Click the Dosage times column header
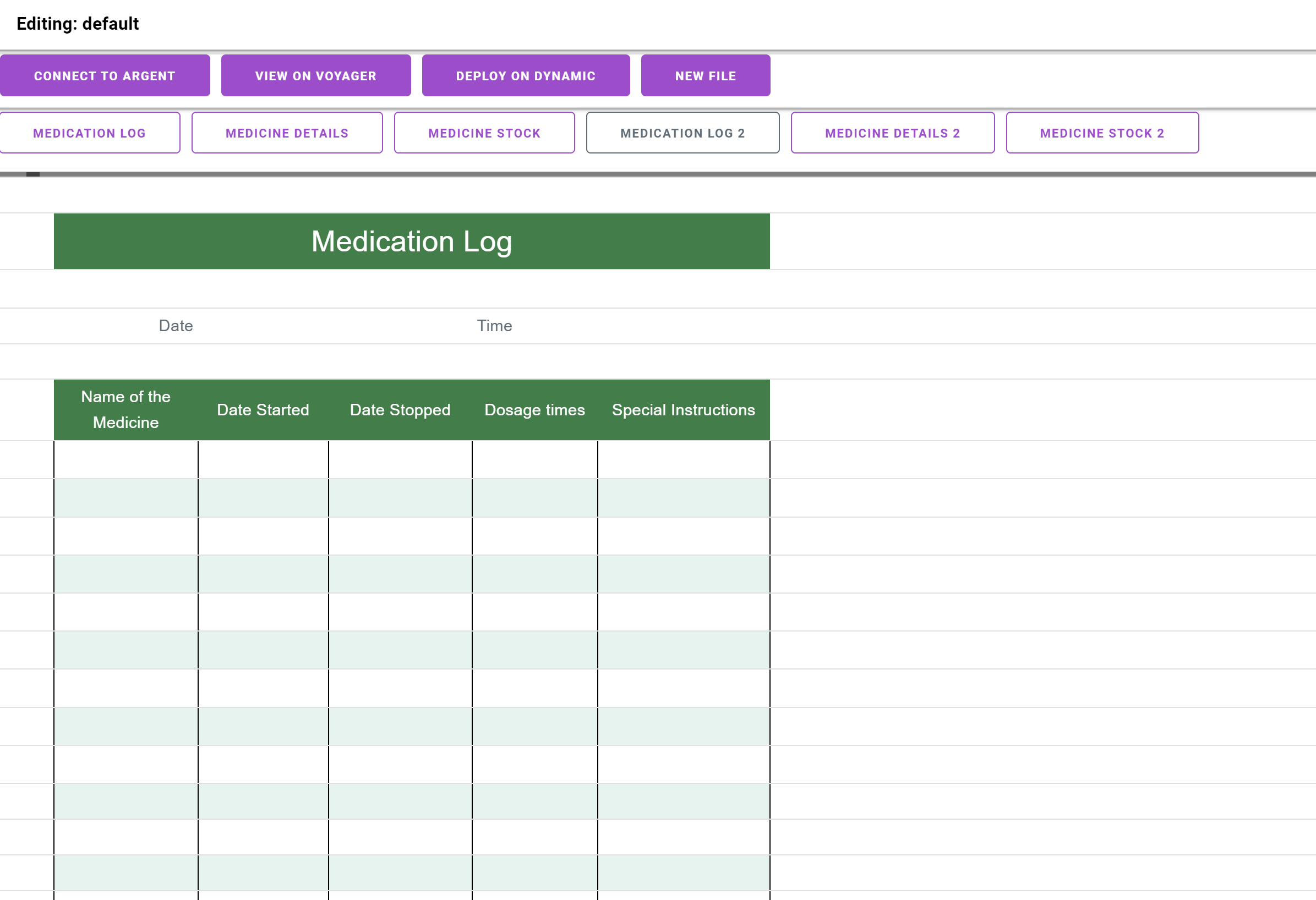The width and height of the screenshot is (1316, 900). tap(534, 409)
